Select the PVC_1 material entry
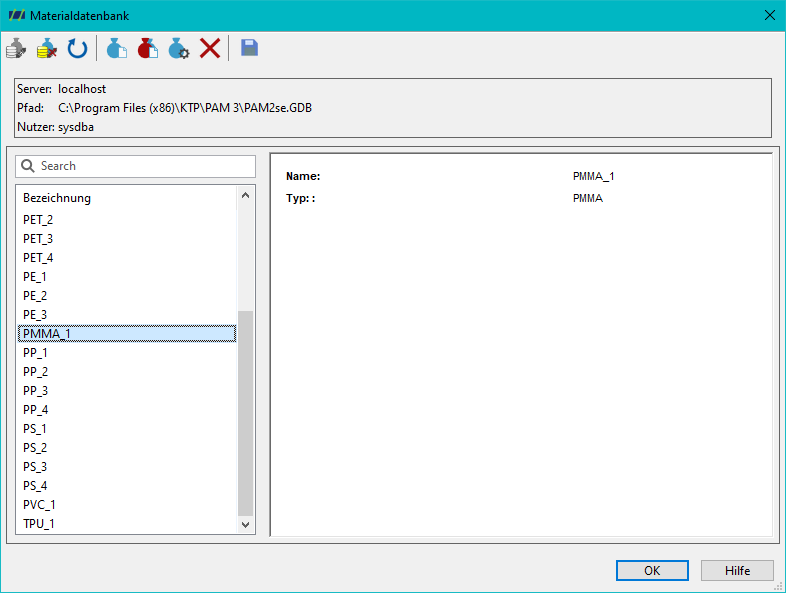 coord(127,504)
